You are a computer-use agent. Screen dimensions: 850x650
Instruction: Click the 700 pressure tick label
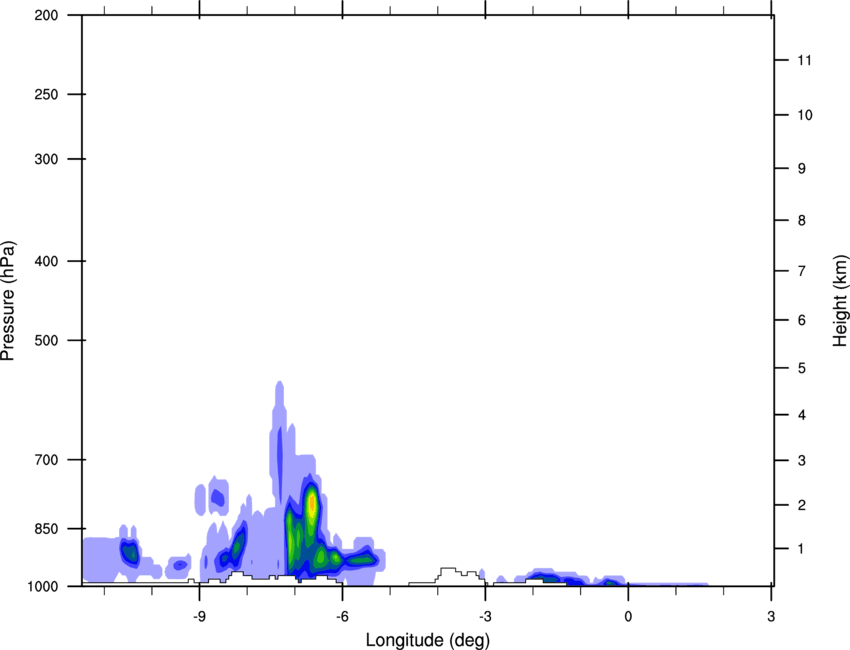[47, 460]
